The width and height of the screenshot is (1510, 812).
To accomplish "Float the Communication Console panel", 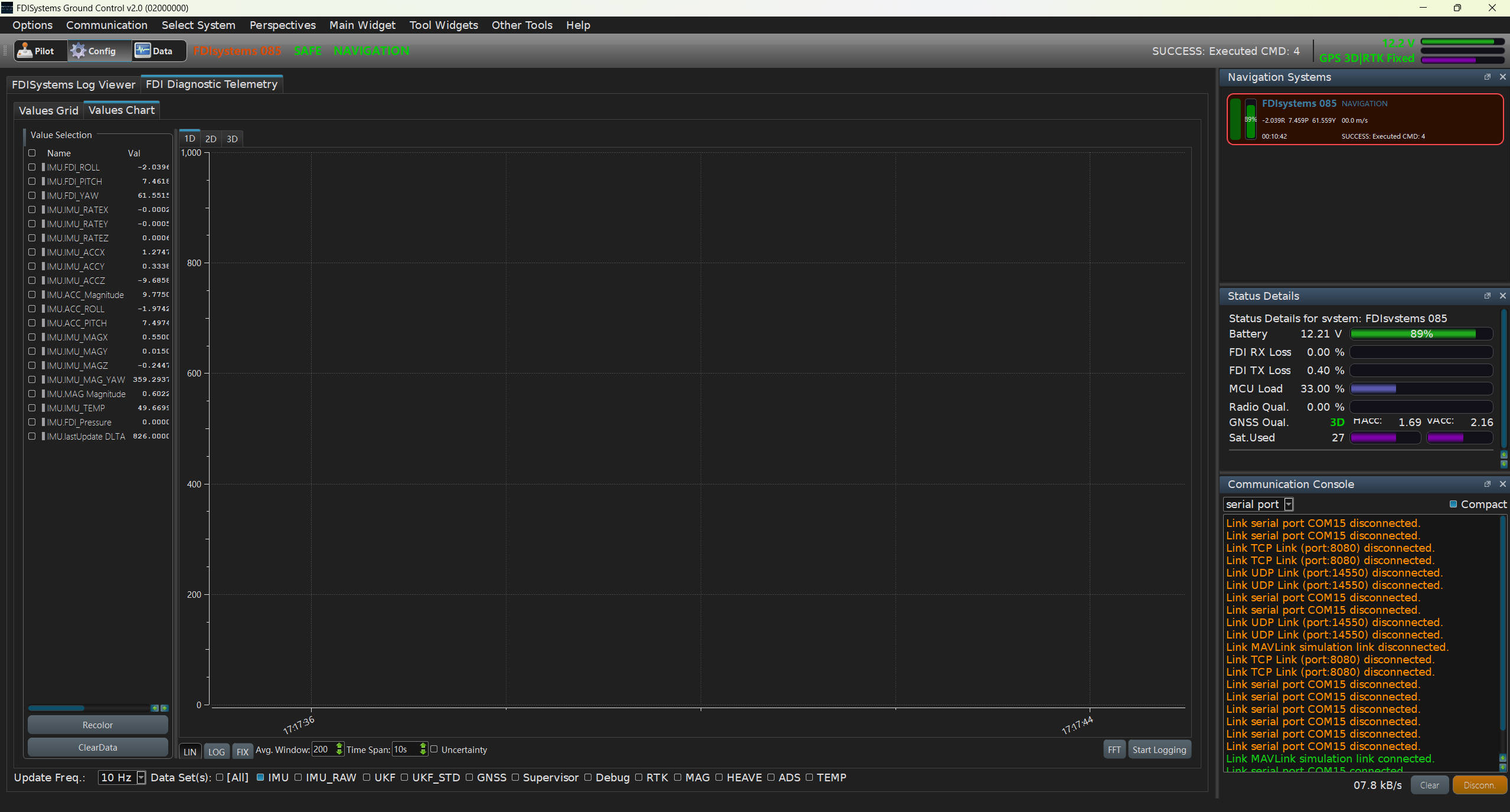I will click(1488, 484).
